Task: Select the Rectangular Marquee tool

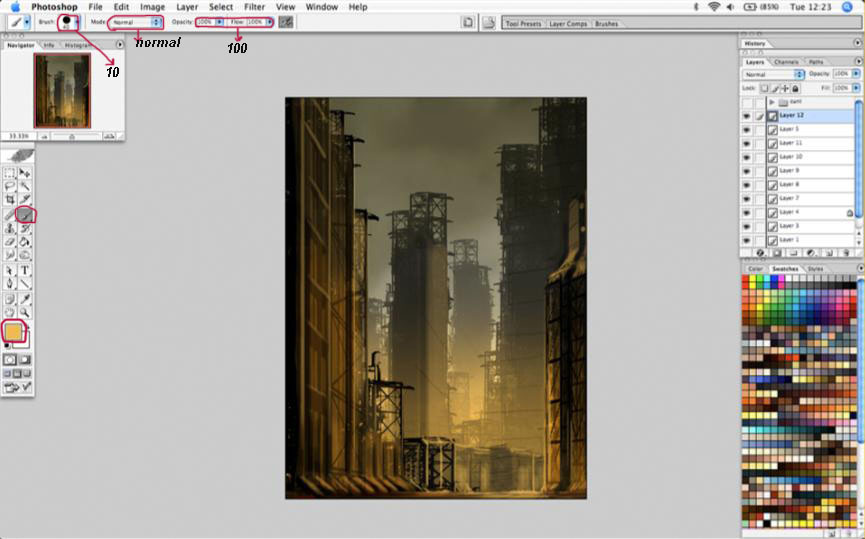Action: (x=10, y=173)
